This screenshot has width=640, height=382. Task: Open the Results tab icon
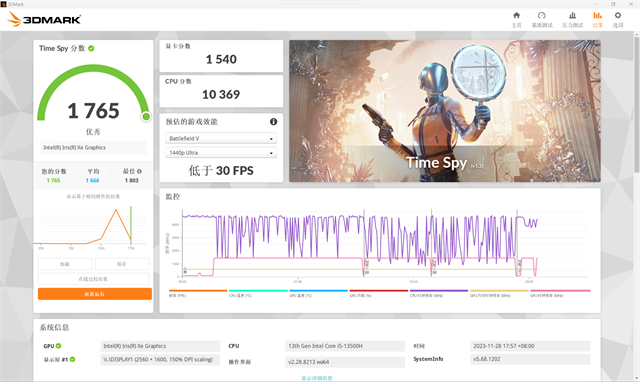click(598, 16)
